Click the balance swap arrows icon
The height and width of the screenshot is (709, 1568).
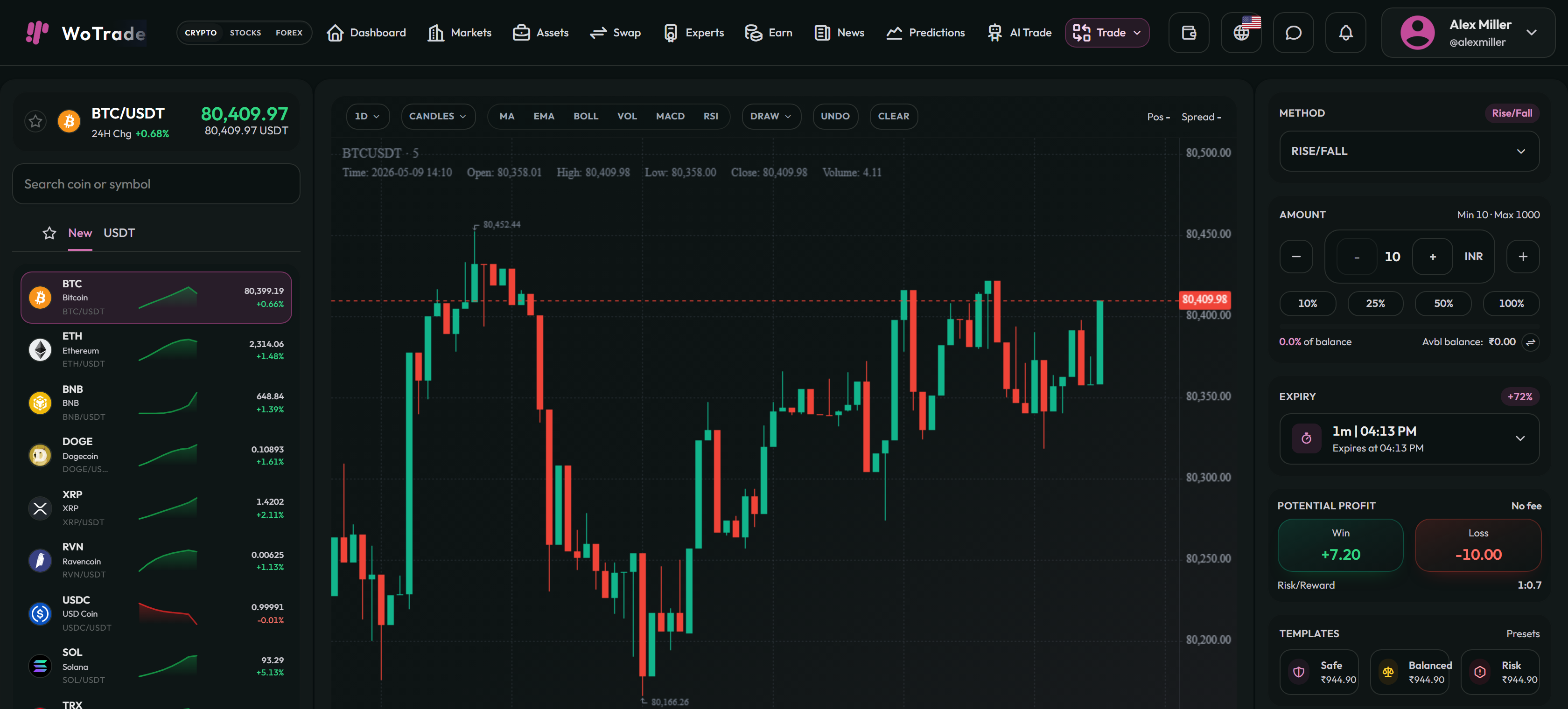[1530, 342]
